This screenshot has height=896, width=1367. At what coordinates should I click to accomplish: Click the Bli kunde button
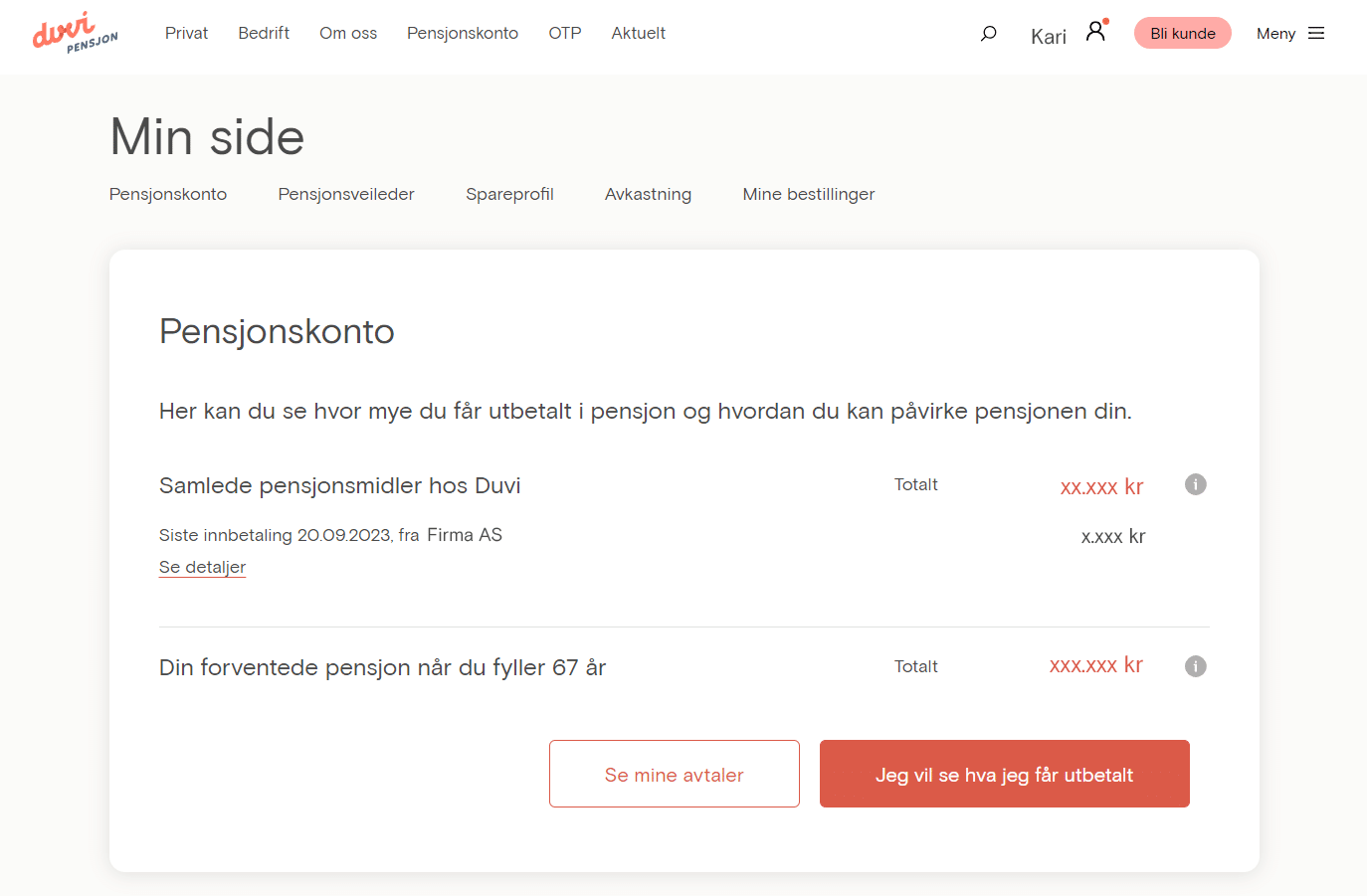pos(1182,33)
